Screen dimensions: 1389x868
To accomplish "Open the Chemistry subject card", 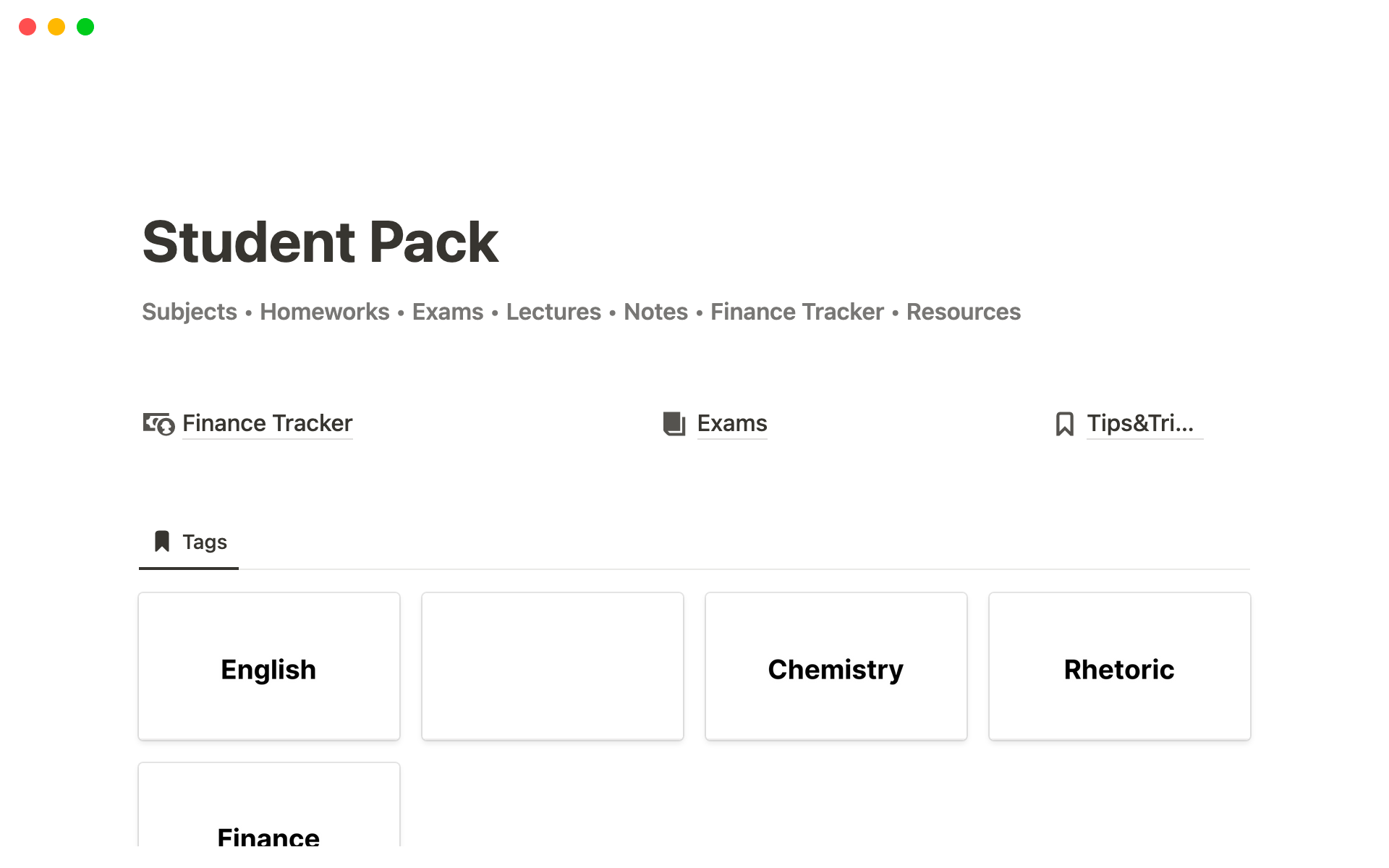I will [836, 666].
